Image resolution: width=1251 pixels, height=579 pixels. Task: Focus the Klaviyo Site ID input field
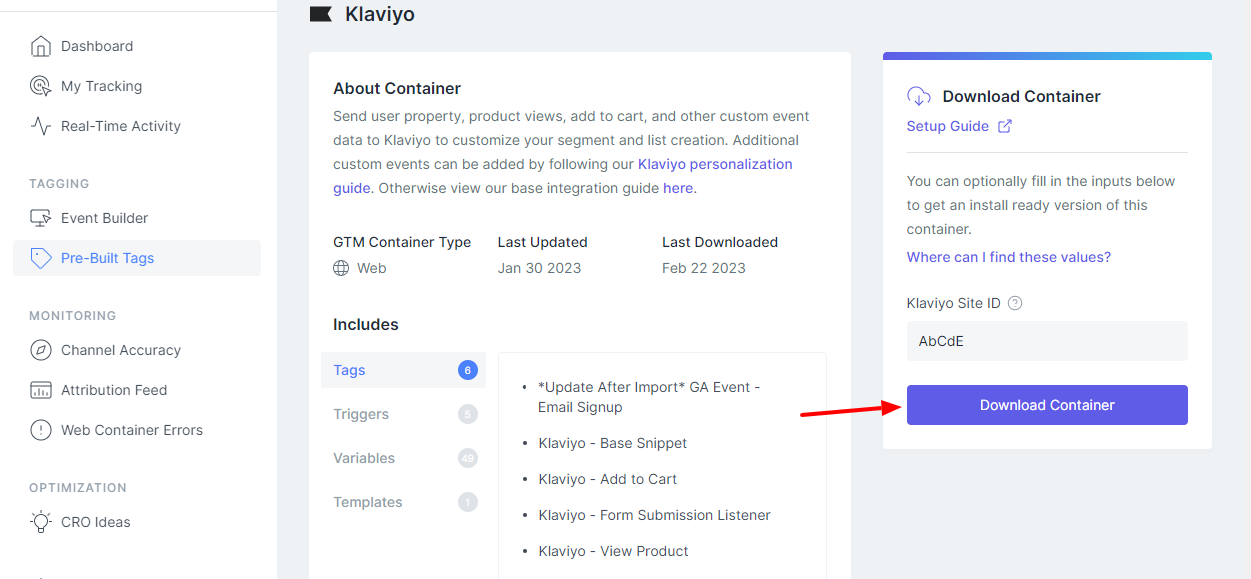click(x=1047, y=341)
